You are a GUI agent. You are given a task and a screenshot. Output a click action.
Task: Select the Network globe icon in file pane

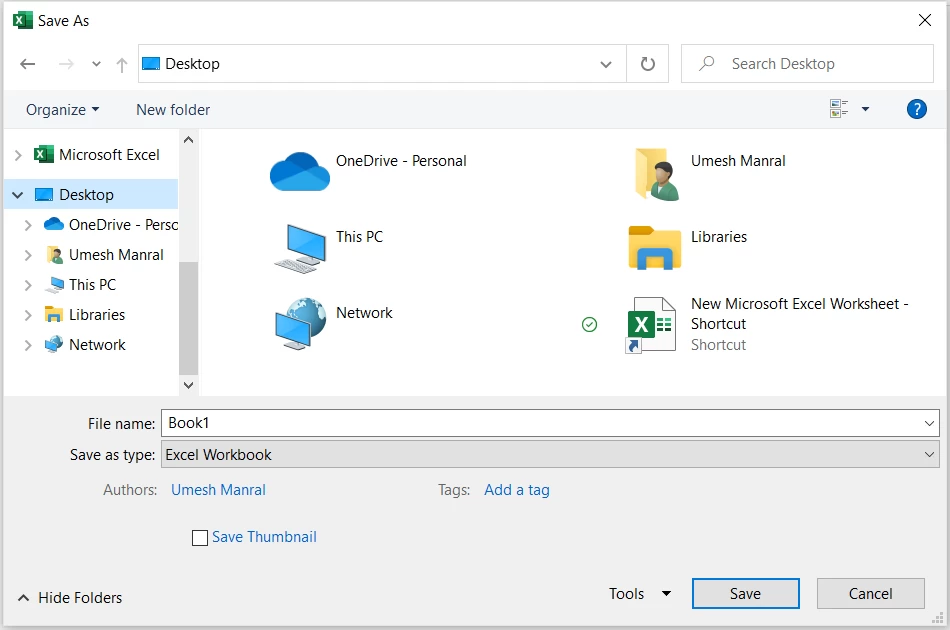(301, 323)
